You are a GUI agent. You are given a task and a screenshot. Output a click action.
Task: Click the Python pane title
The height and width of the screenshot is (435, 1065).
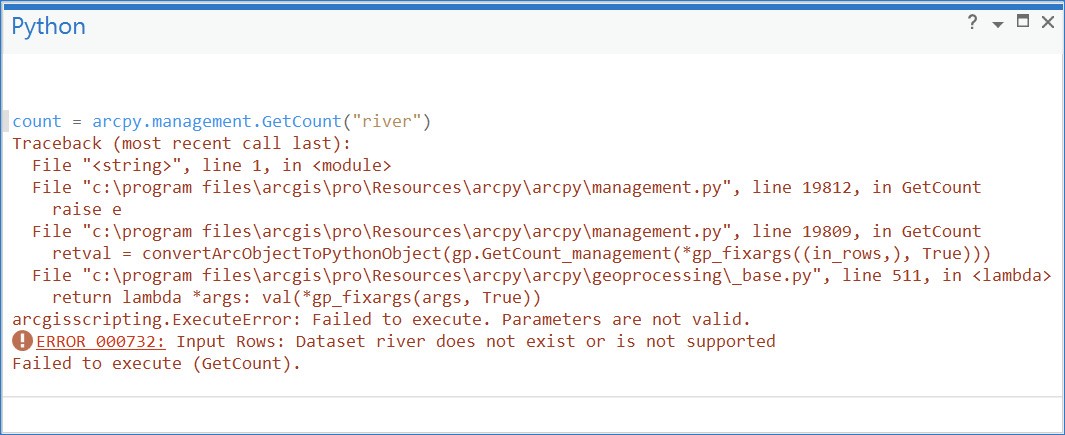tap(49, 26)
